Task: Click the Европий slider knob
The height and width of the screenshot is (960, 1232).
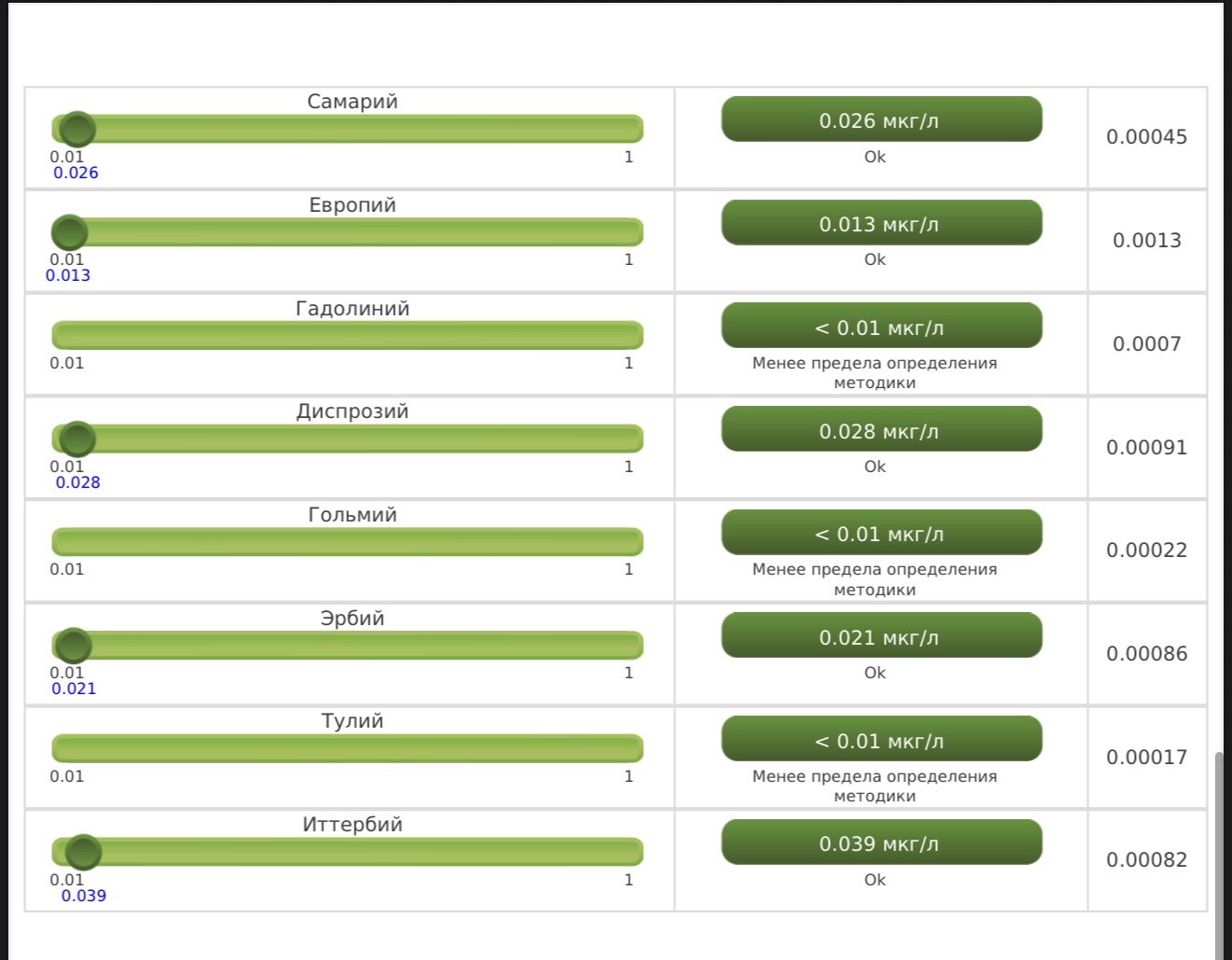Action: [69, 231]
